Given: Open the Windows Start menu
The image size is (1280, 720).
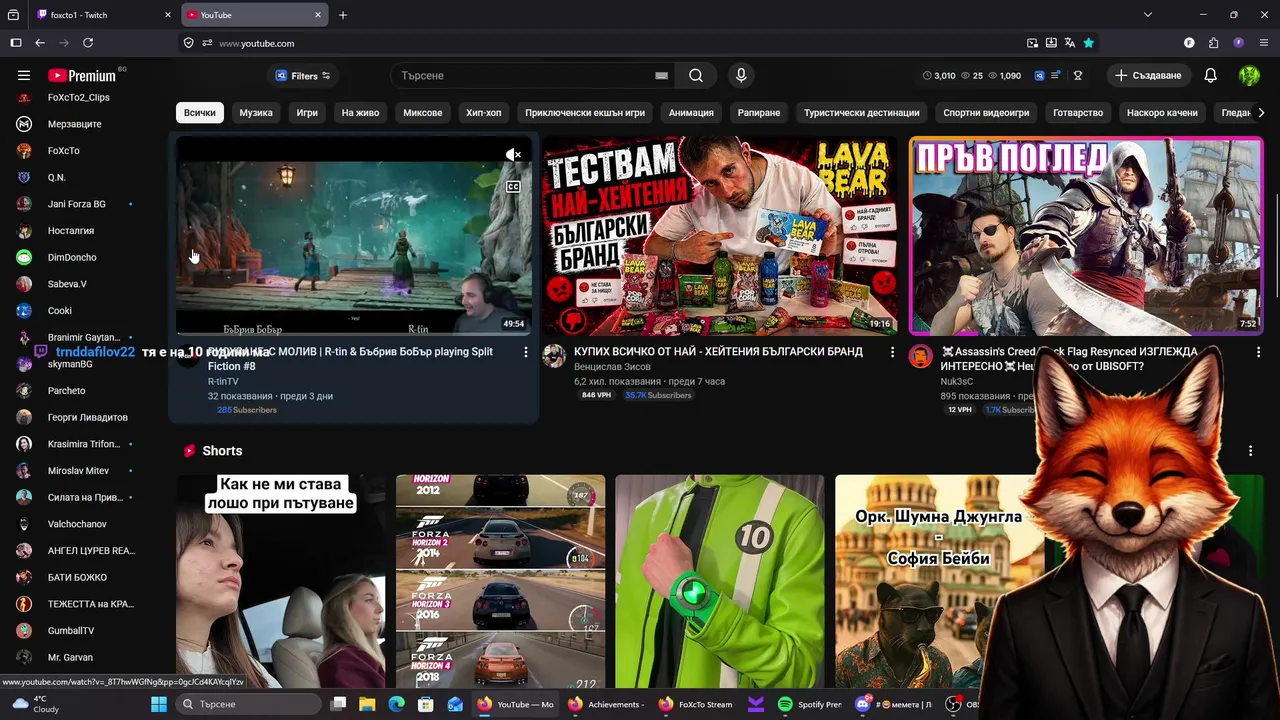Looking at the screenshot, I should (159, 704).
